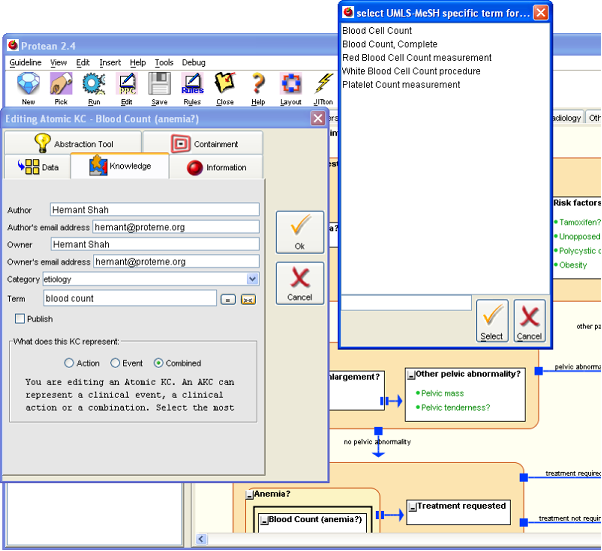Select the Action radio button

pos(69,363)
